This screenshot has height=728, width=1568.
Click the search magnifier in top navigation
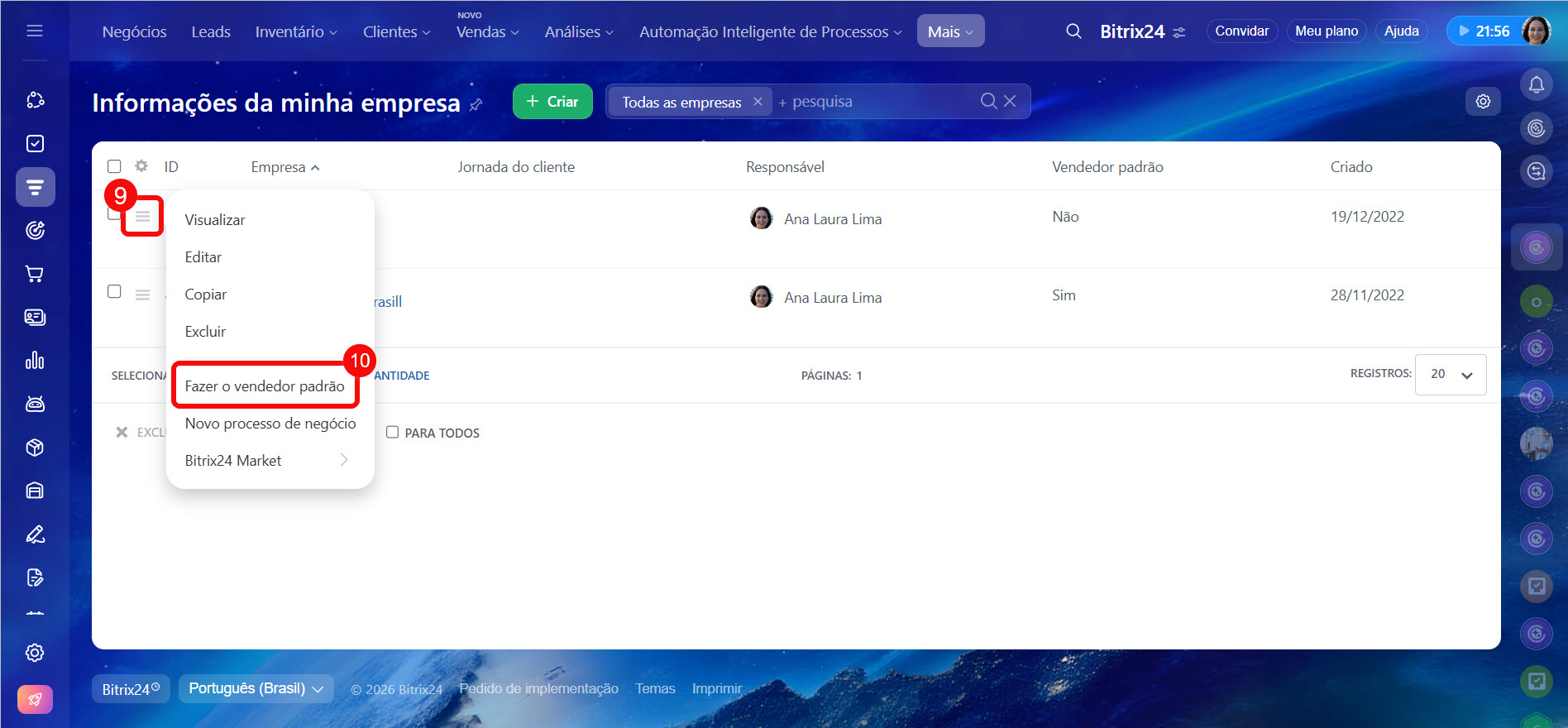1073,31
